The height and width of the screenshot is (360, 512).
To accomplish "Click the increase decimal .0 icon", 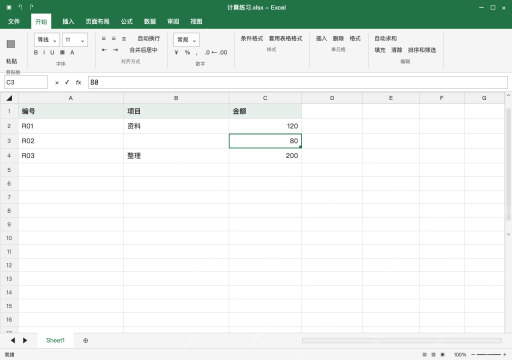I will coord(207,52).
